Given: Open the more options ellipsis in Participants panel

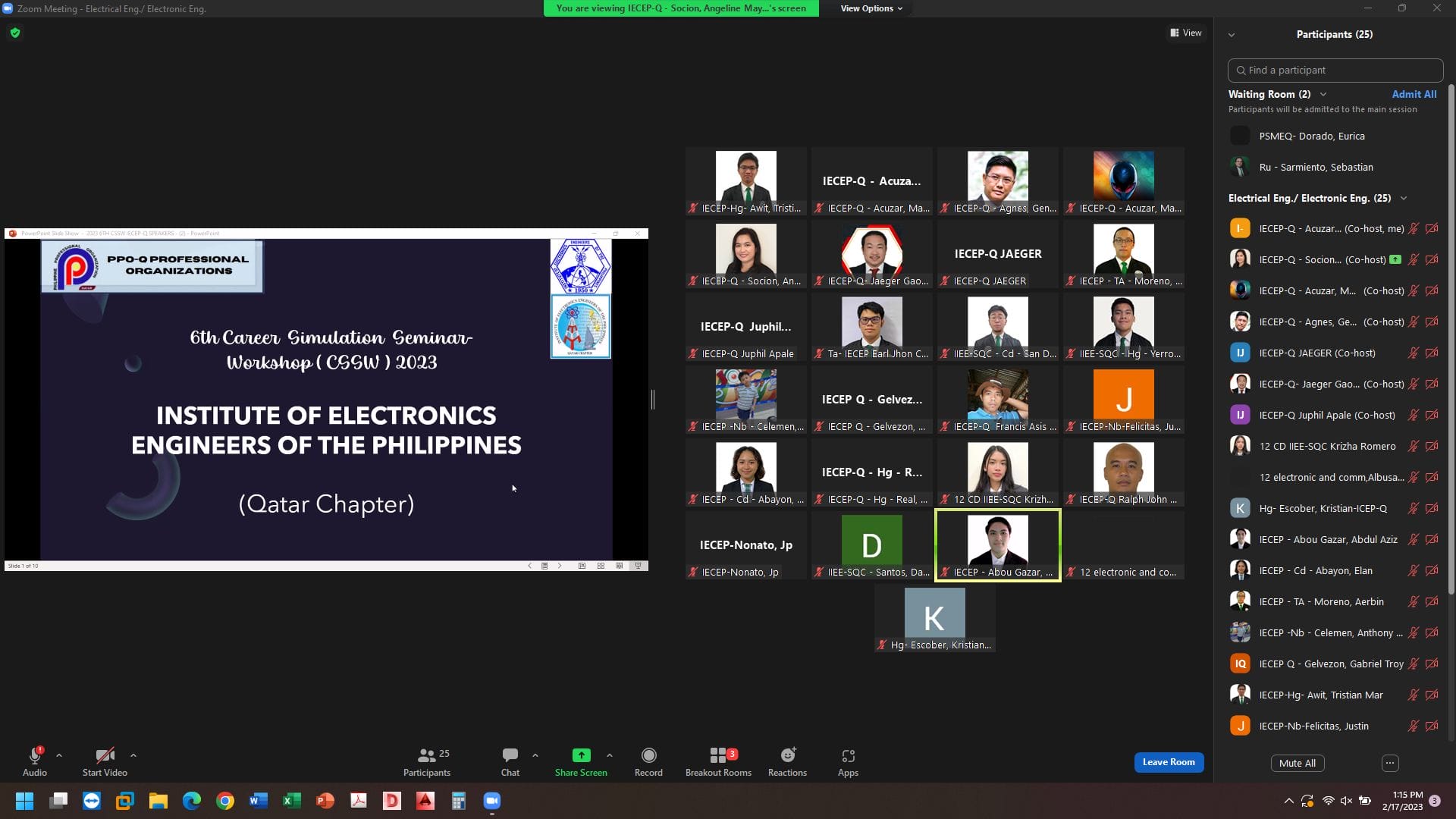Looking at the screenshot, I should click(x=1390, y=763).
